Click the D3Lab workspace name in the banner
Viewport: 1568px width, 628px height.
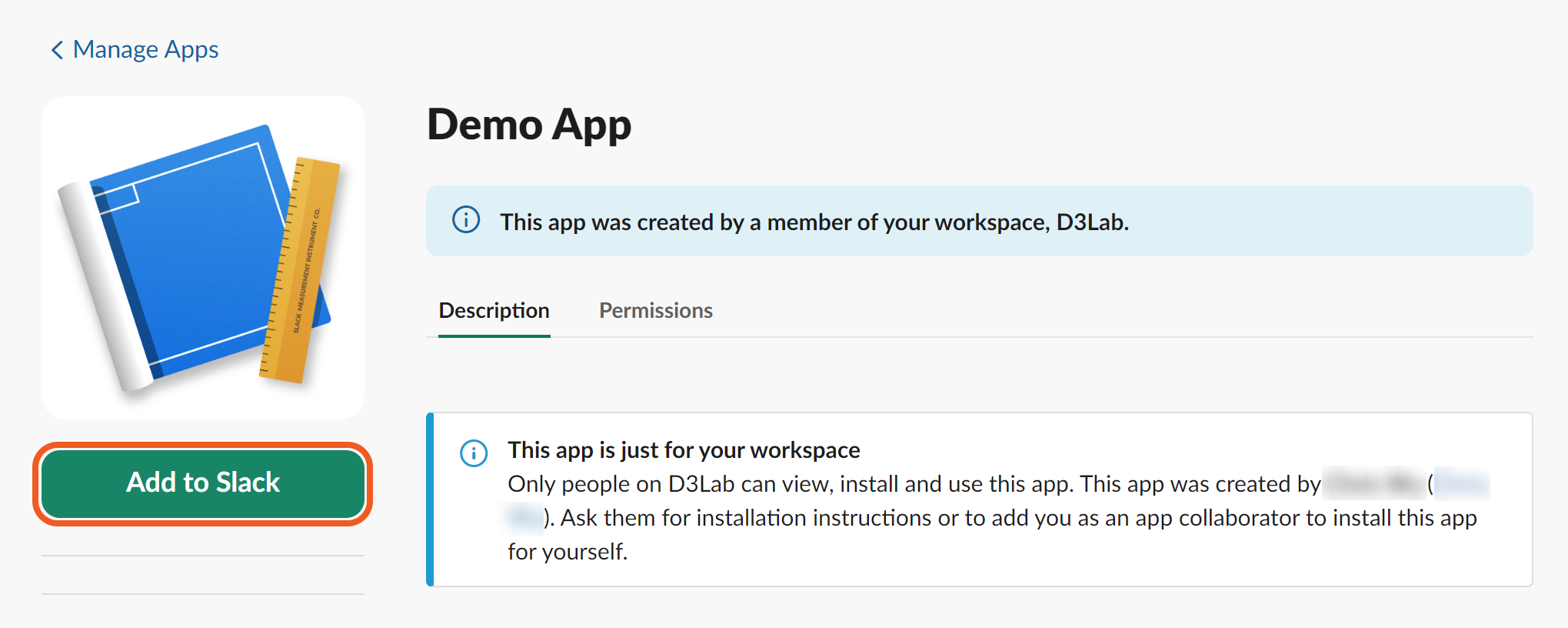1090,222
